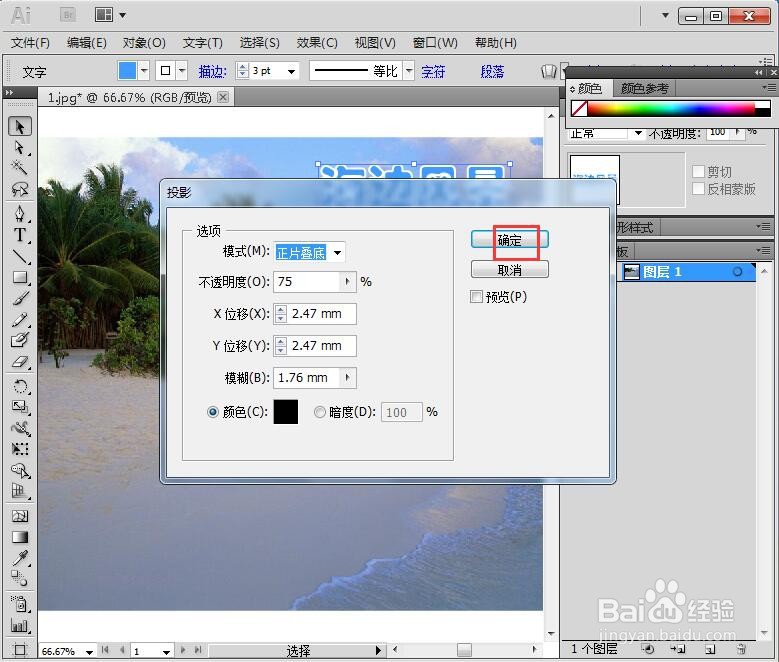Select the Scale tool
Screen dimensions: 779x662
coord(20,407)
